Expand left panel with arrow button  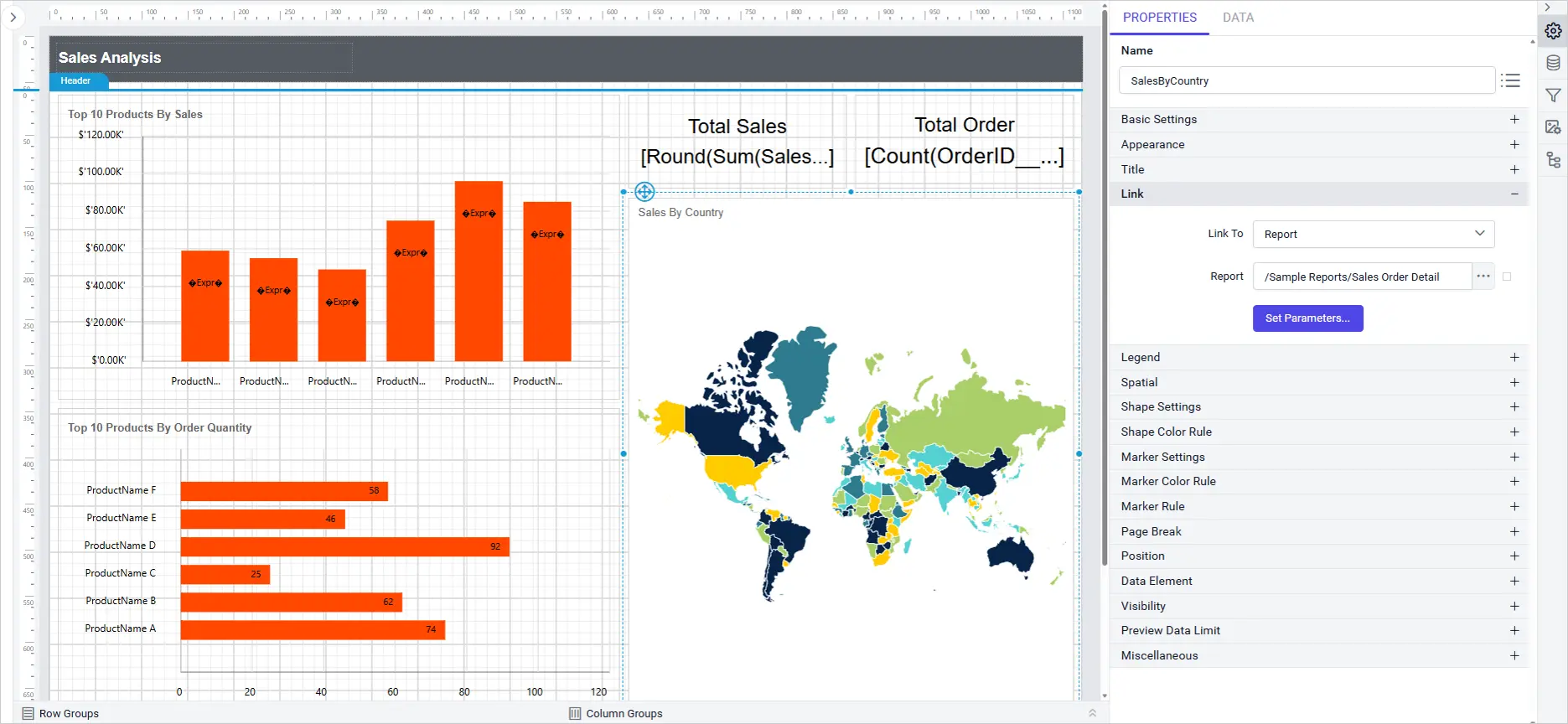point(13,18)
